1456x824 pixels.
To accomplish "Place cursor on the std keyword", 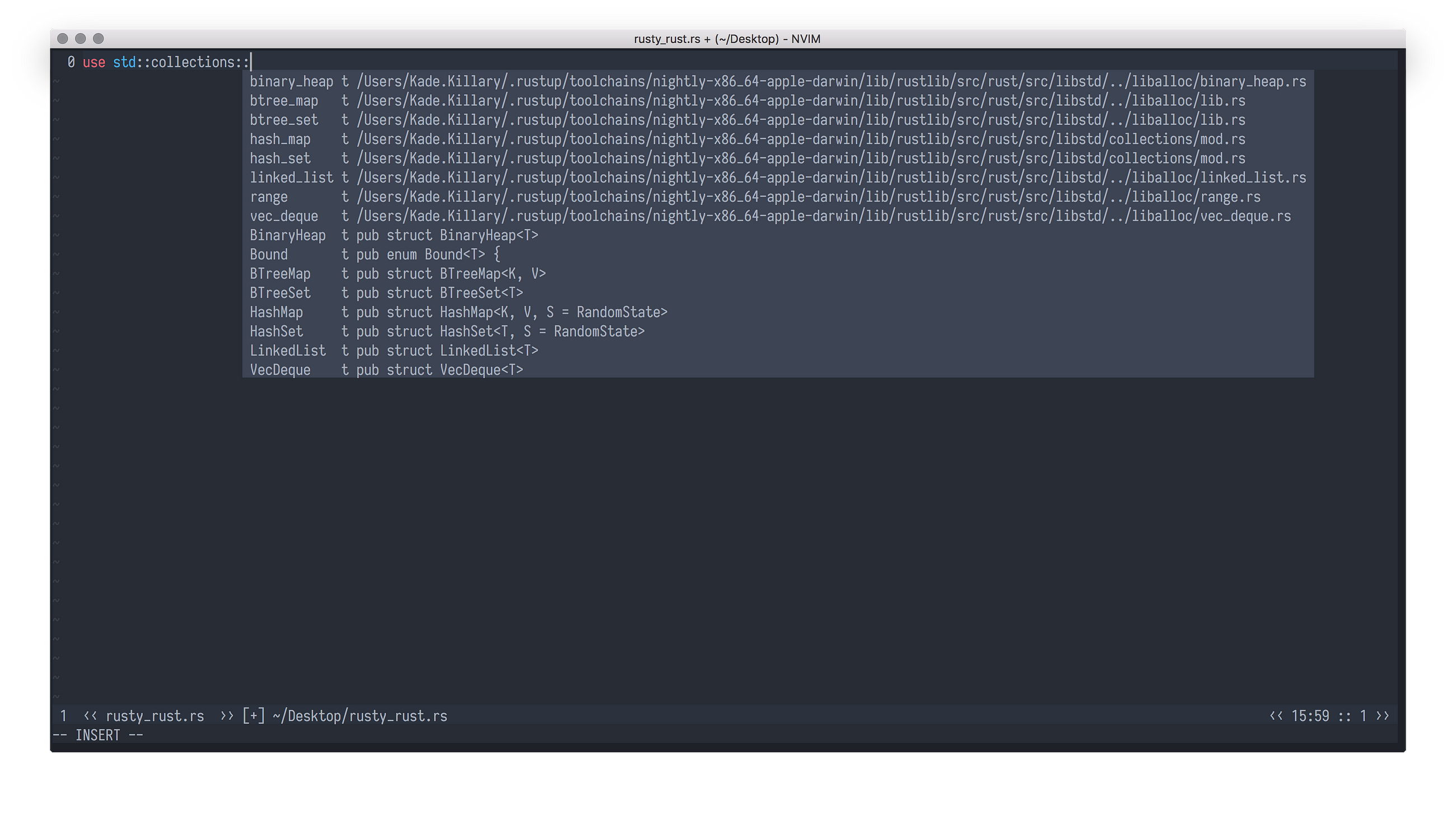I will [124, 62].
